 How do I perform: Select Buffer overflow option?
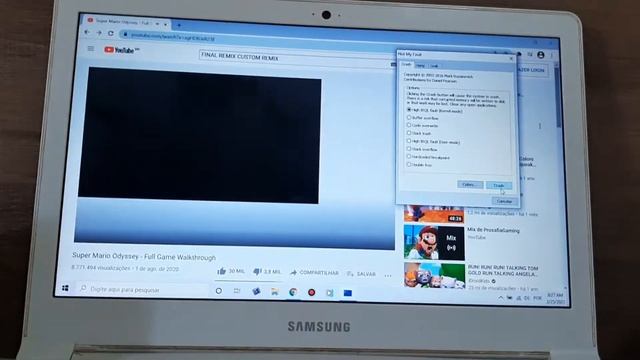pyautogui.click(x=423, y=118)
